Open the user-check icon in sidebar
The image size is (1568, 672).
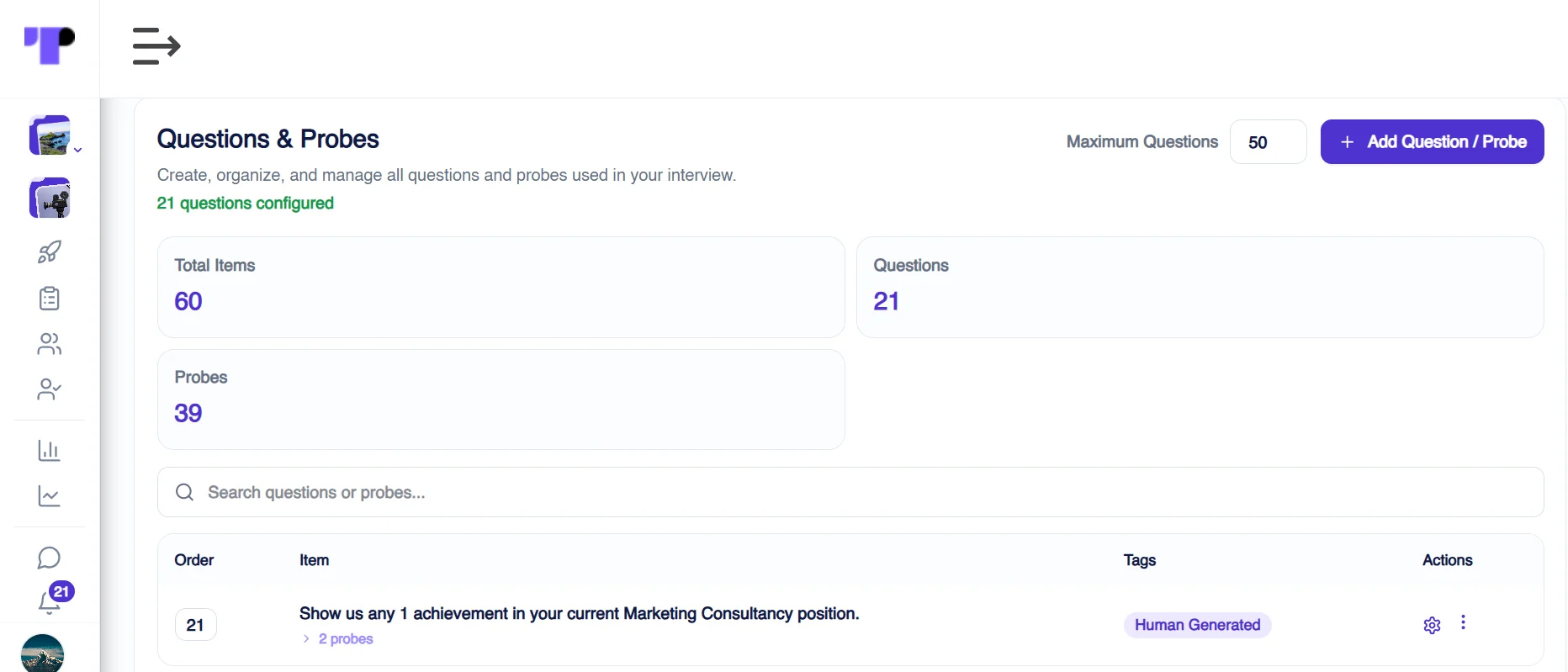pyautogui.click(x=50, y=389)
